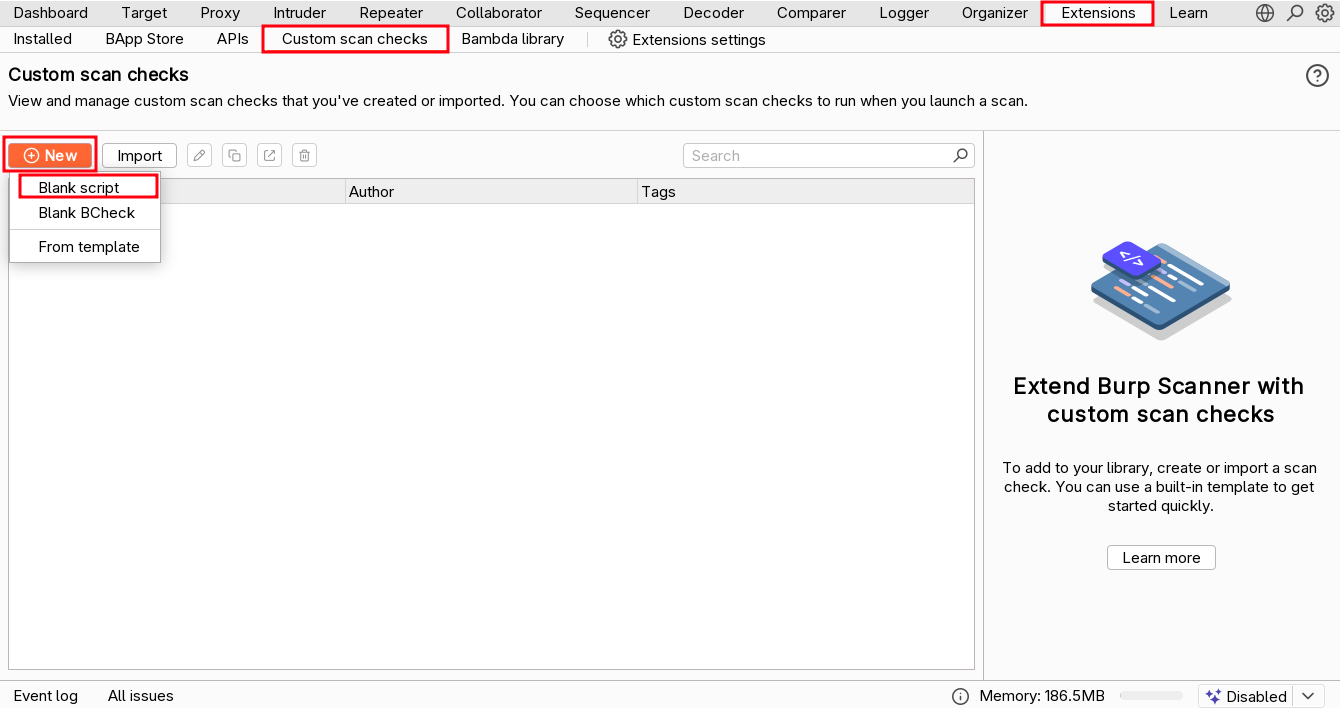Click the memory info icon in status bar
Image resolution: width=1340 pixels, height=708 pixels.
point(960,696)
